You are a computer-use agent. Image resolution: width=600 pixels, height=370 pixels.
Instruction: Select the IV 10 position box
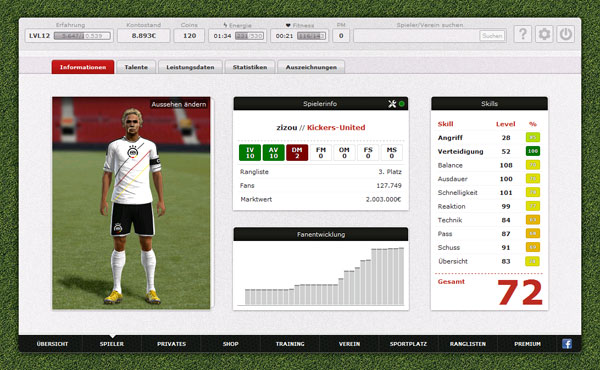tap(250, 153)
